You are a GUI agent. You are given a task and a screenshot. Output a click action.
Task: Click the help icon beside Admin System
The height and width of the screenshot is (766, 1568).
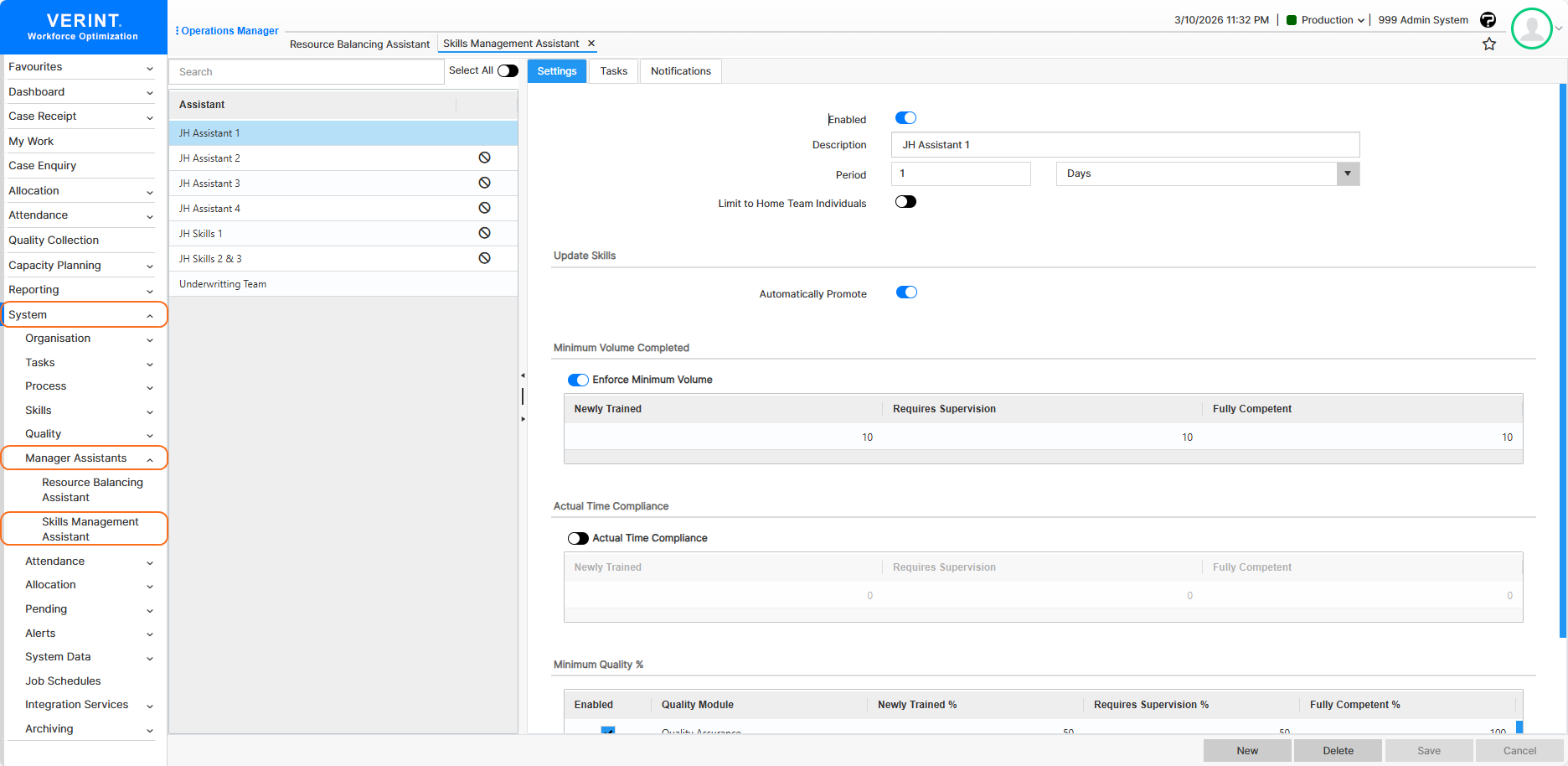tap(1488, 20)
